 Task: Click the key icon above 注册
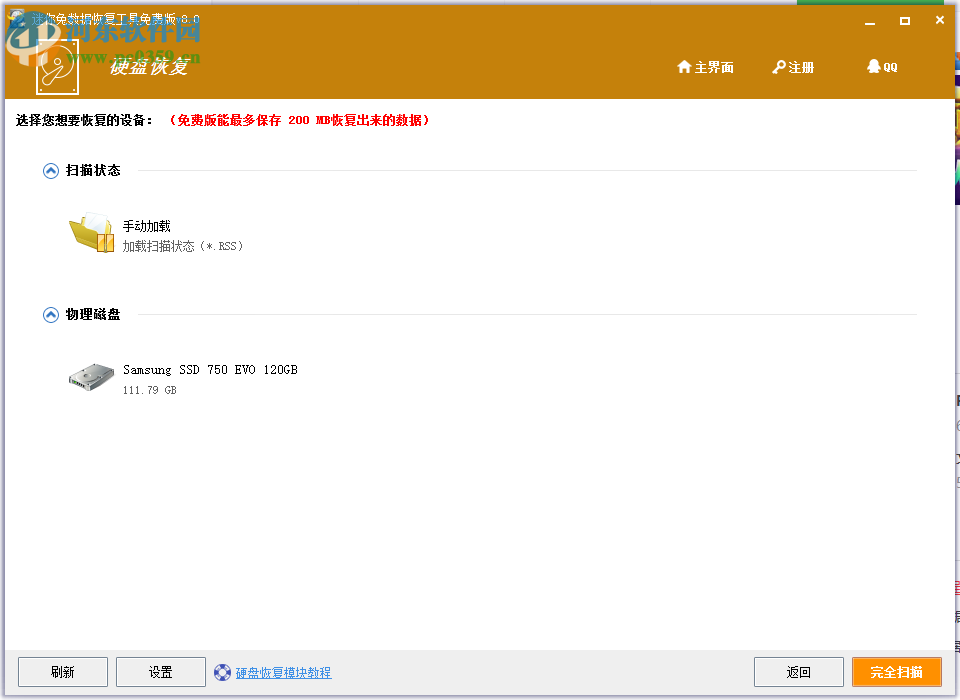[x=777, y=67]
